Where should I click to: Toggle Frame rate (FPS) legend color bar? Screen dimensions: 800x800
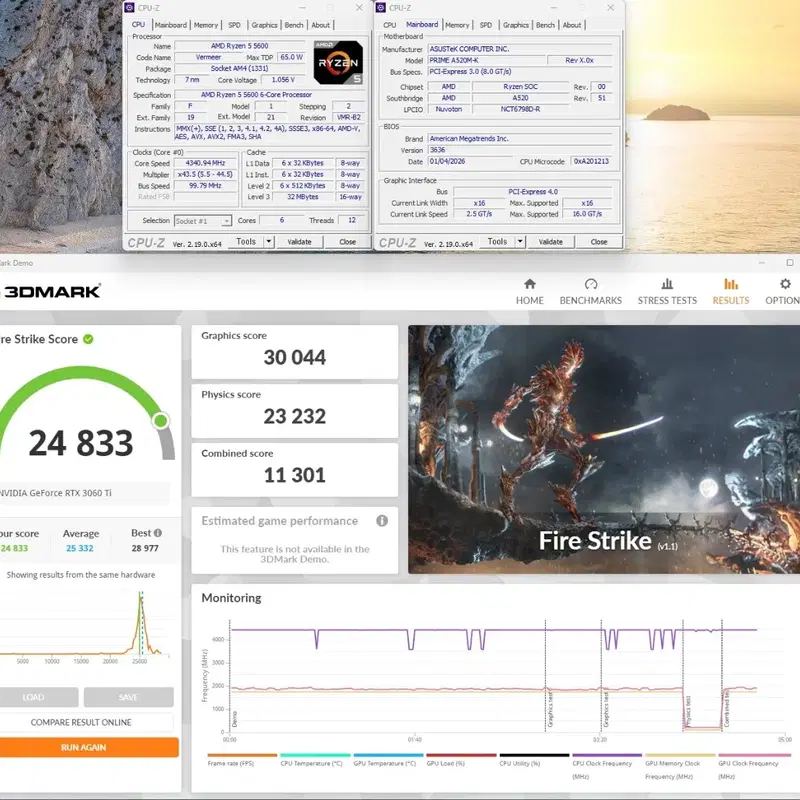click(x=242, y=755)
